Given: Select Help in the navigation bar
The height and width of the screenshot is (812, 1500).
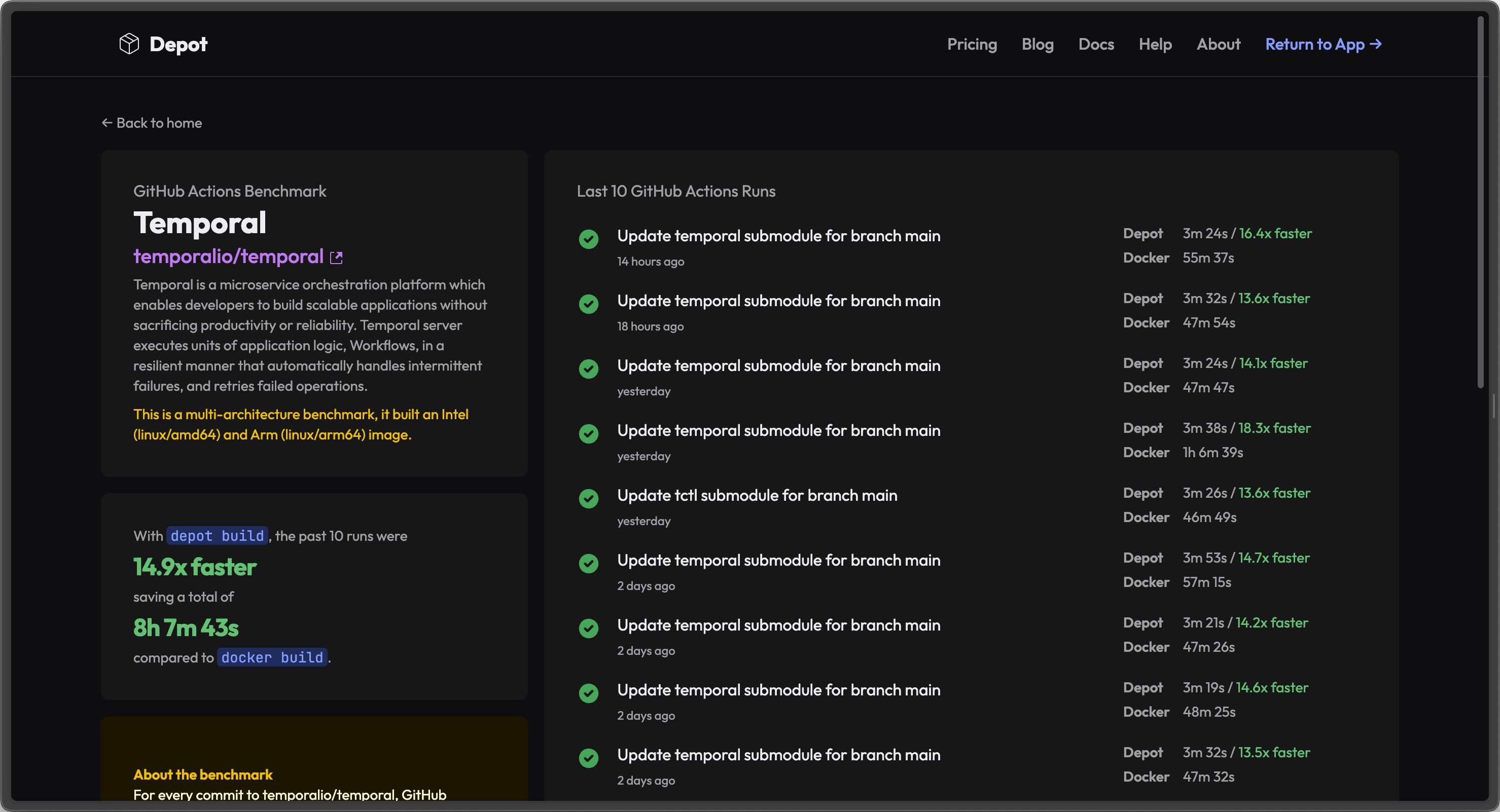Looking at the screenshot, I should (x=1155, y=44).
